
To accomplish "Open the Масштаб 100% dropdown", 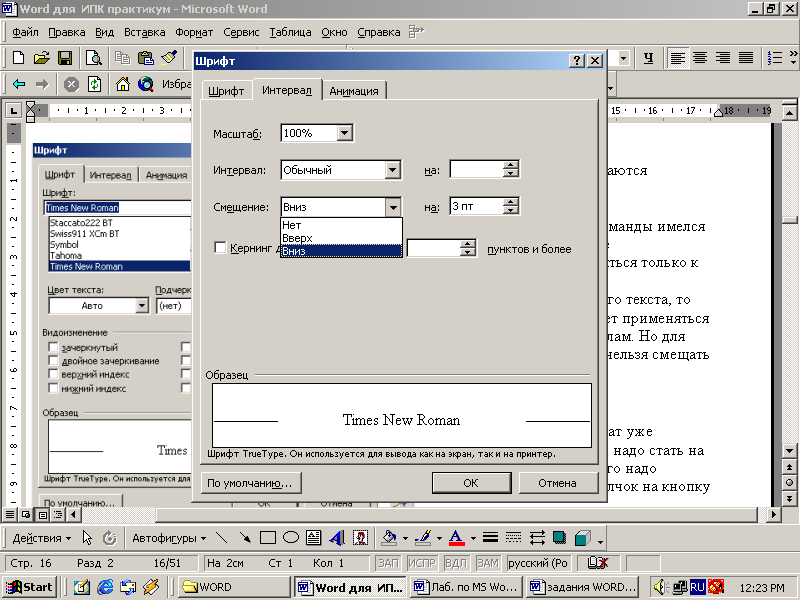I will tap(344, 133).
